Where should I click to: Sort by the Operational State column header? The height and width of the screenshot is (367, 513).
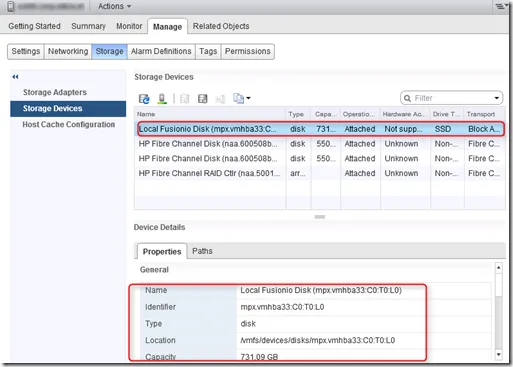click(360, 114)
